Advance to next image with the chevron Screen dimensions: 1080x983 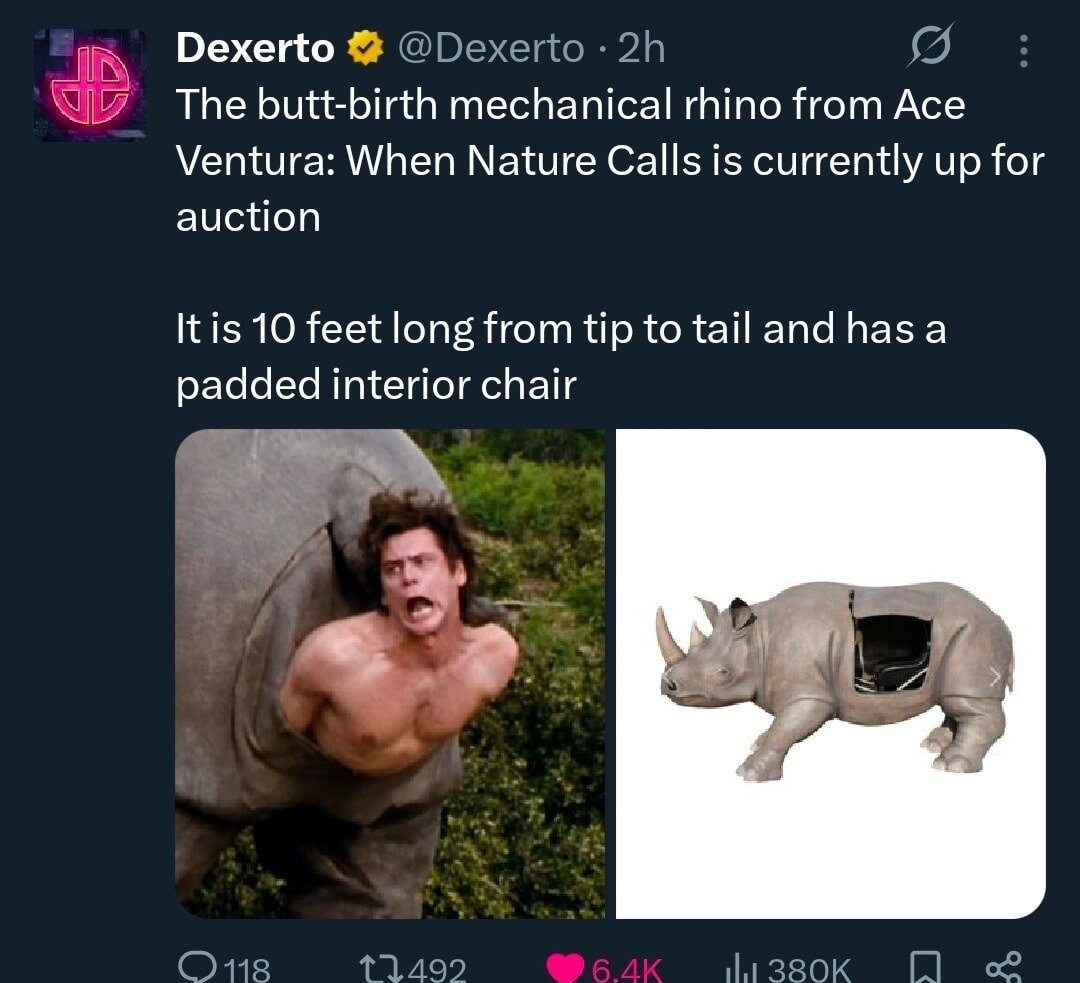[997, 677]
